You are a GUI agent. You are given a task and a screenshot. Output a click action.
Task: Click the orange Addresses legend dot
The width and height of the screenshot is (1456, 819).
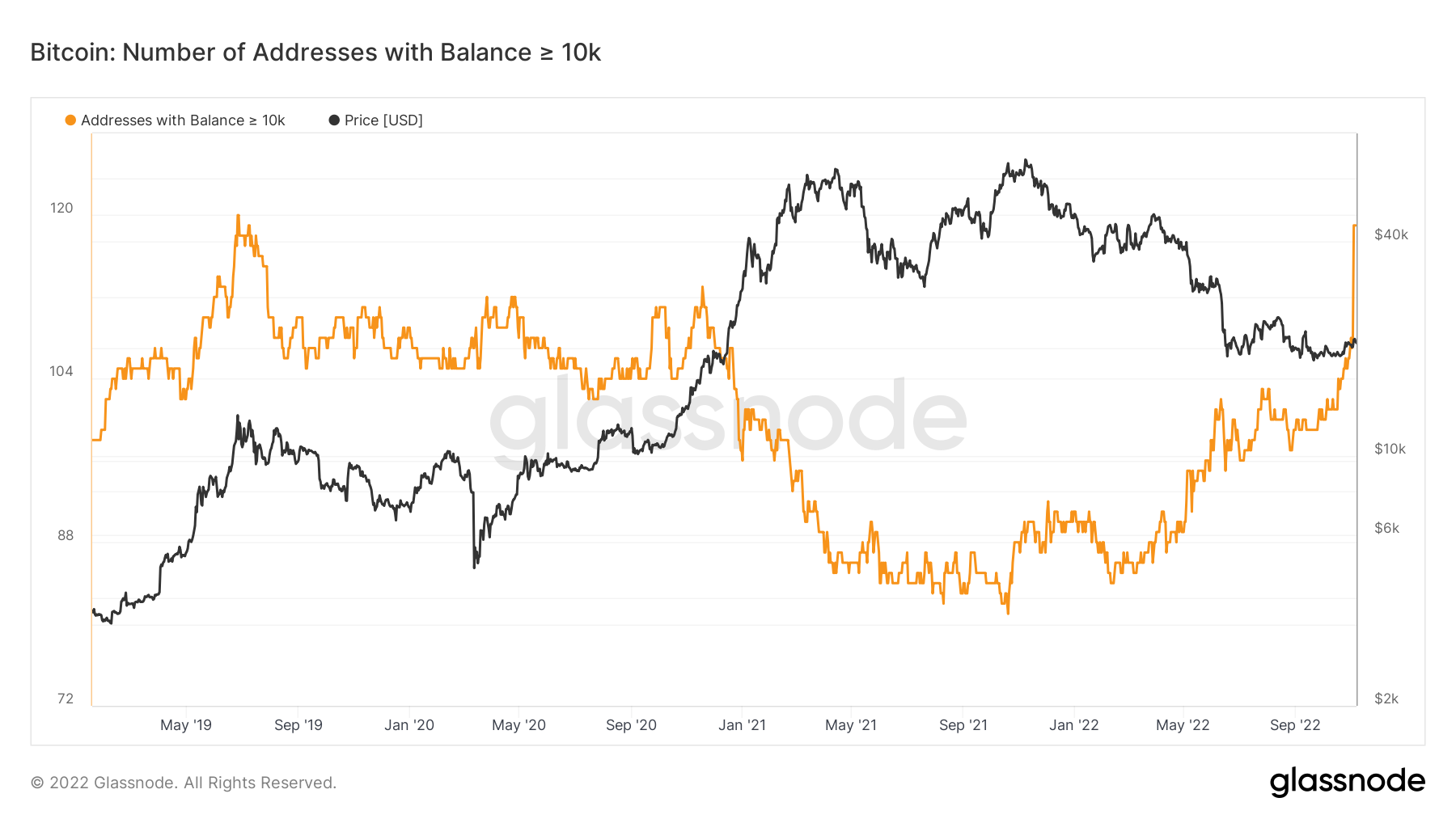[x=70, y=120]
